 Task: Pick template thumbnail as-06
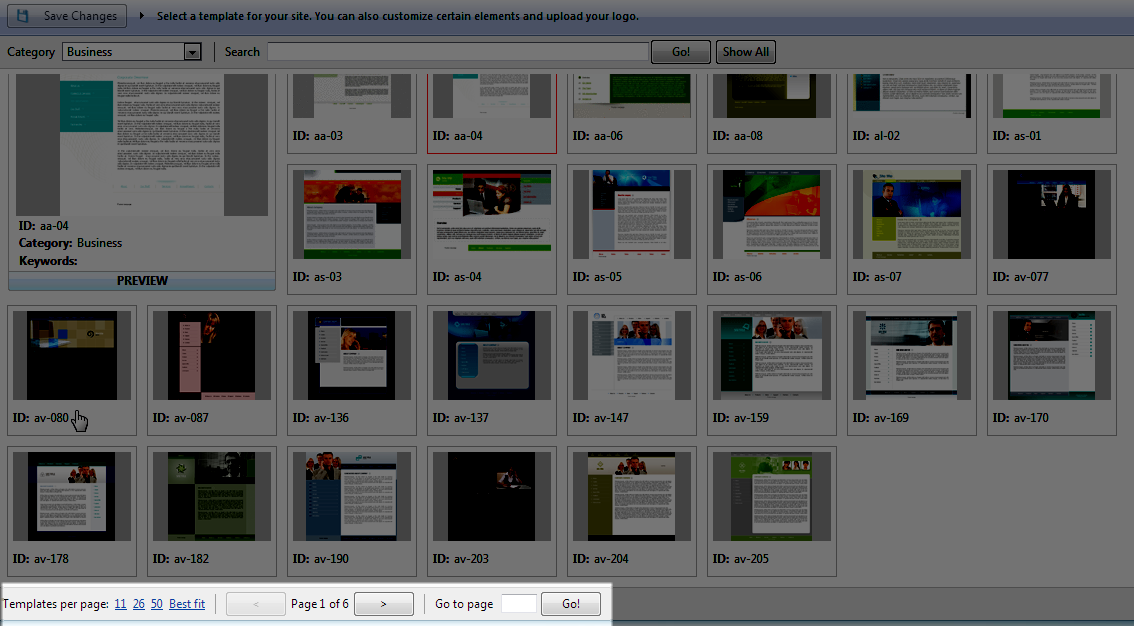pos(771,214)
